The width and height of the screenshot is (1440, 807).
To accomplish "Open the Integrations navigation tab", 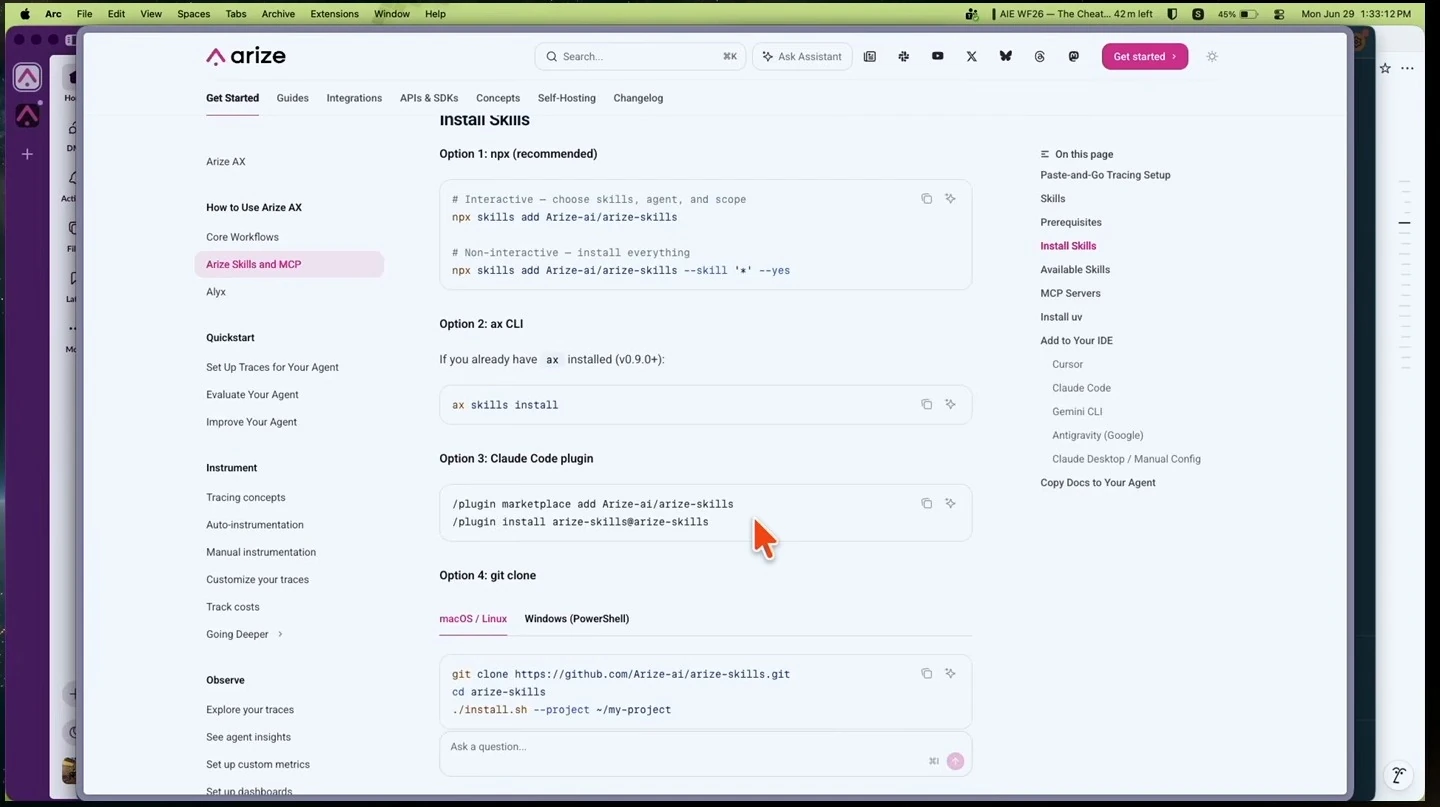I will pyautogui.click(x=354, y=98).
